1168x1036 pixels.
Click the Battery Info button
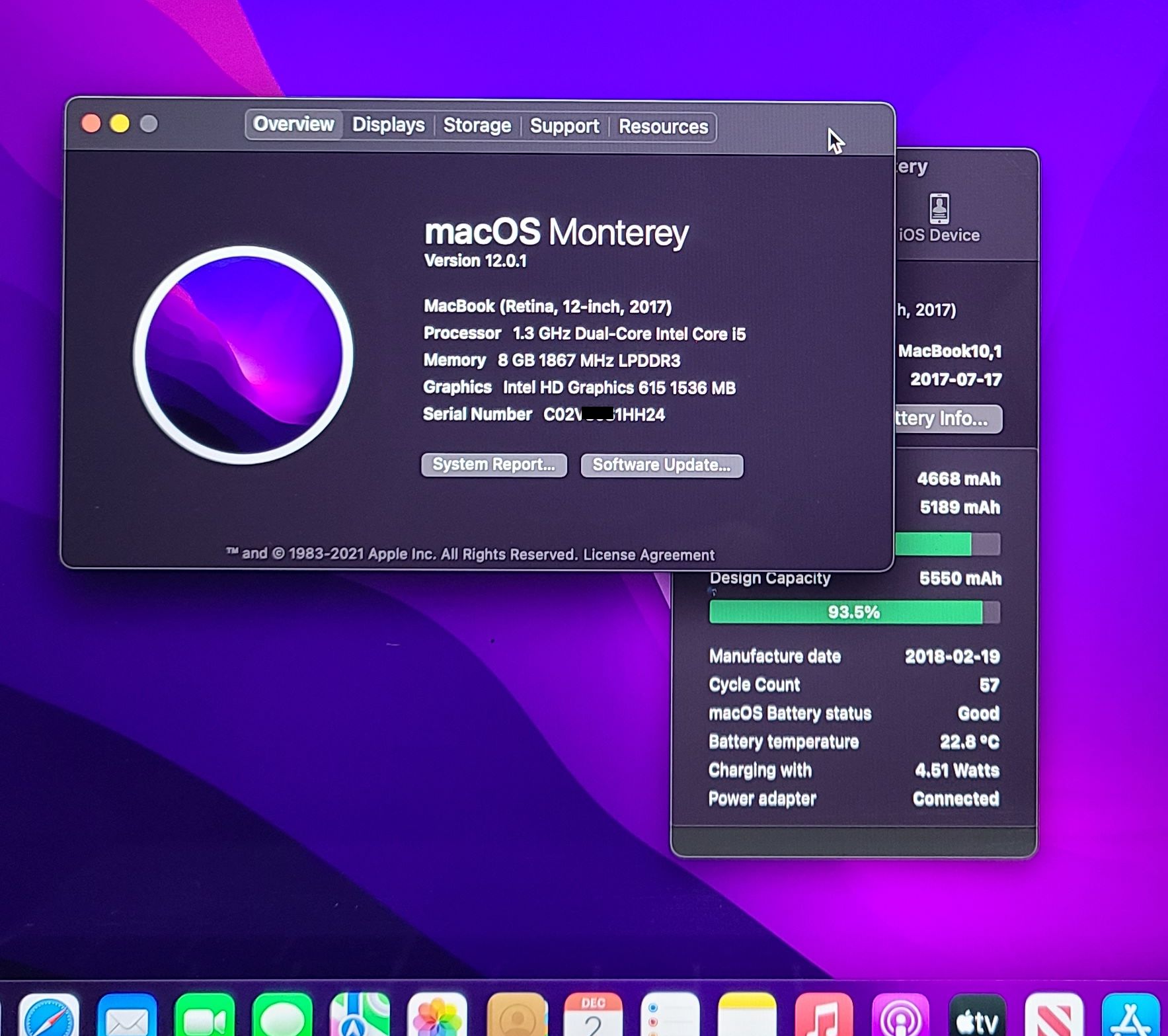point(948,418)
